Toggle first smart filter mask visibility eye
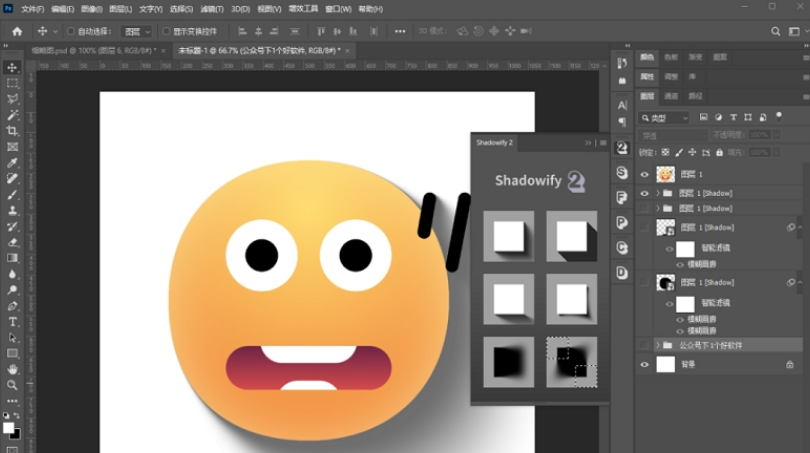The width and height of the screenshot is (810, 453). point(669,249)
